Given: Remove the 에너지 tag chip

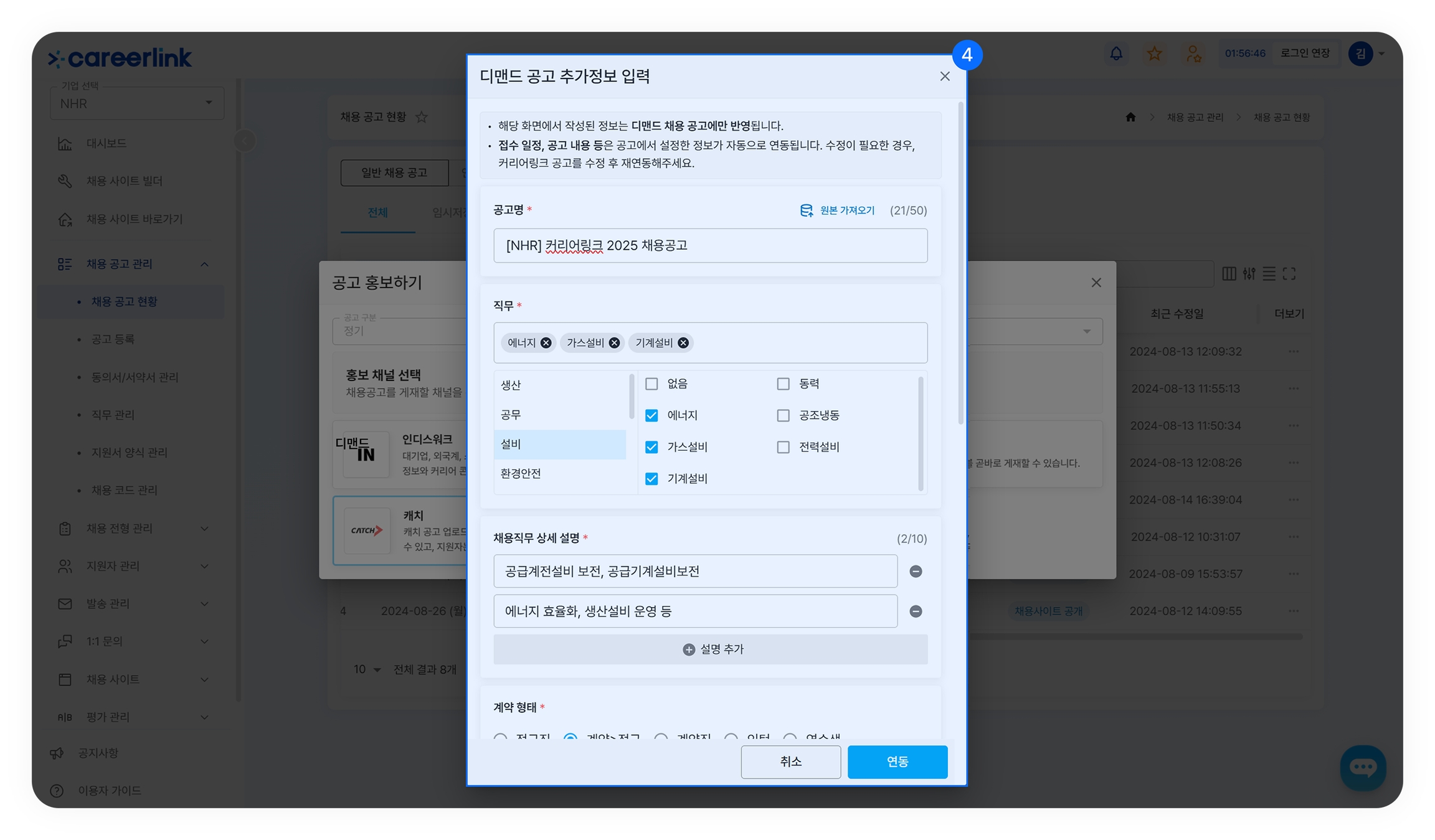Looking at the screenshot, I should pyautogui.click(x=546, y=343).
